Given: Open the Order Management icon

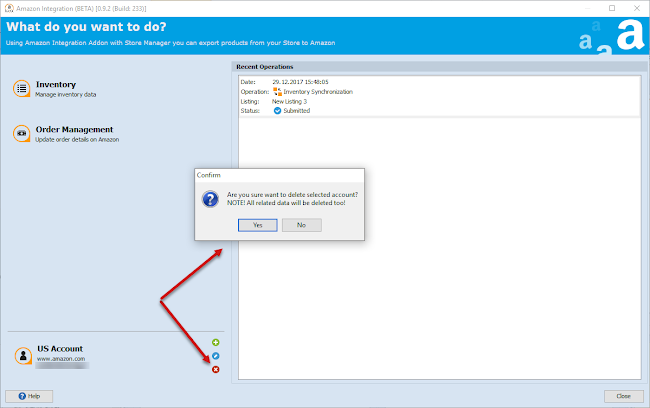Looking at the screenshot, I should point(22,134).
